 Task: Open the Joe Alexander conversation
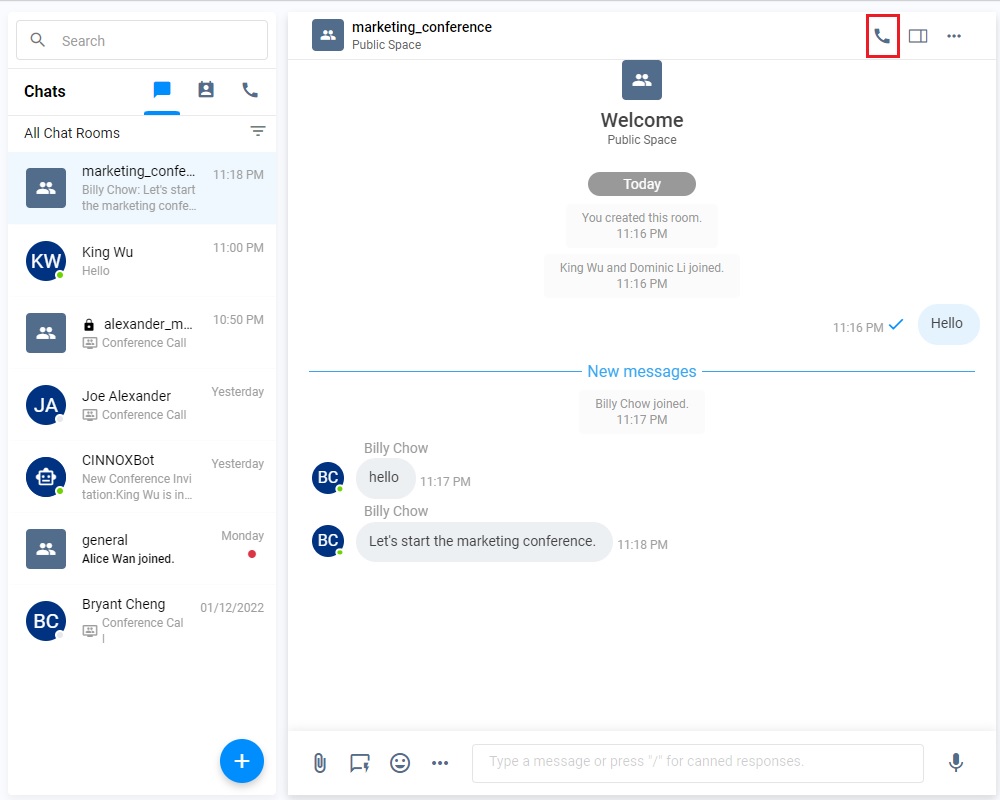click(x=142, y=404)
